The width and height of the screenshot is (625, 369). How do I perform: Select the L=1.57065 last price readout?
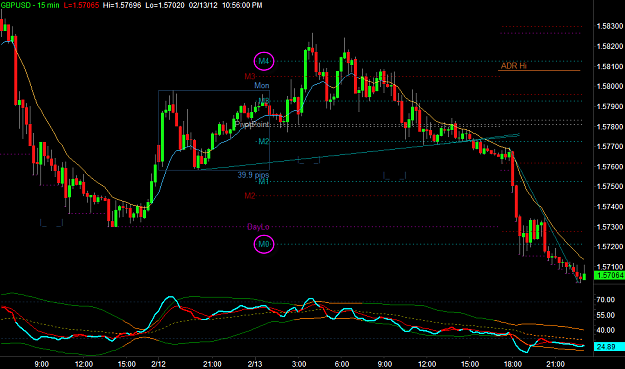point(81,5)
